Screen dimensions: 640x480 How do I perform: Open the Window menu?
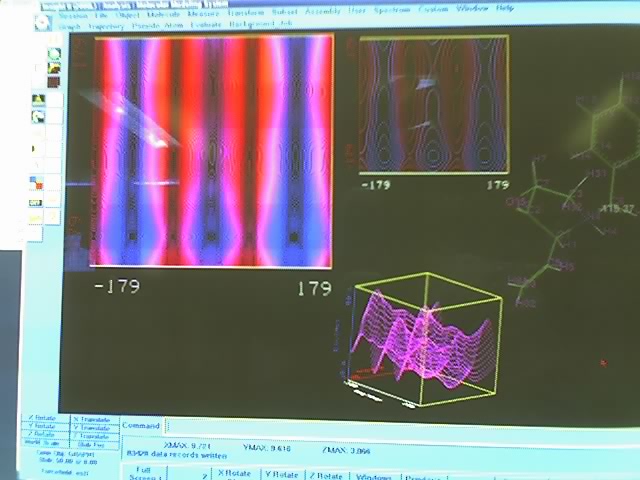click(472, 8)
